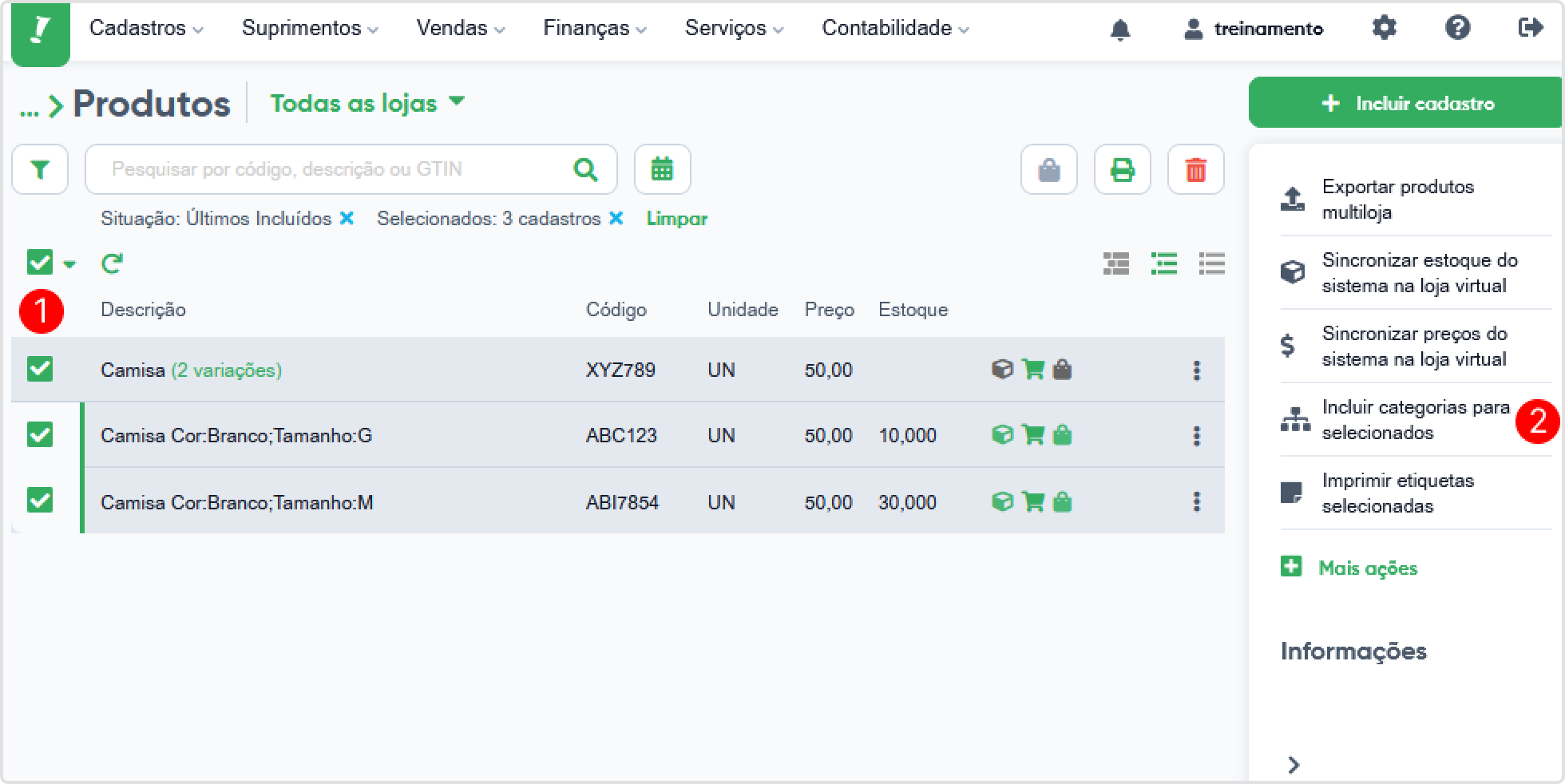Refresh the product list
This screenshot has height=784, width=1565.
pos(112,263)
